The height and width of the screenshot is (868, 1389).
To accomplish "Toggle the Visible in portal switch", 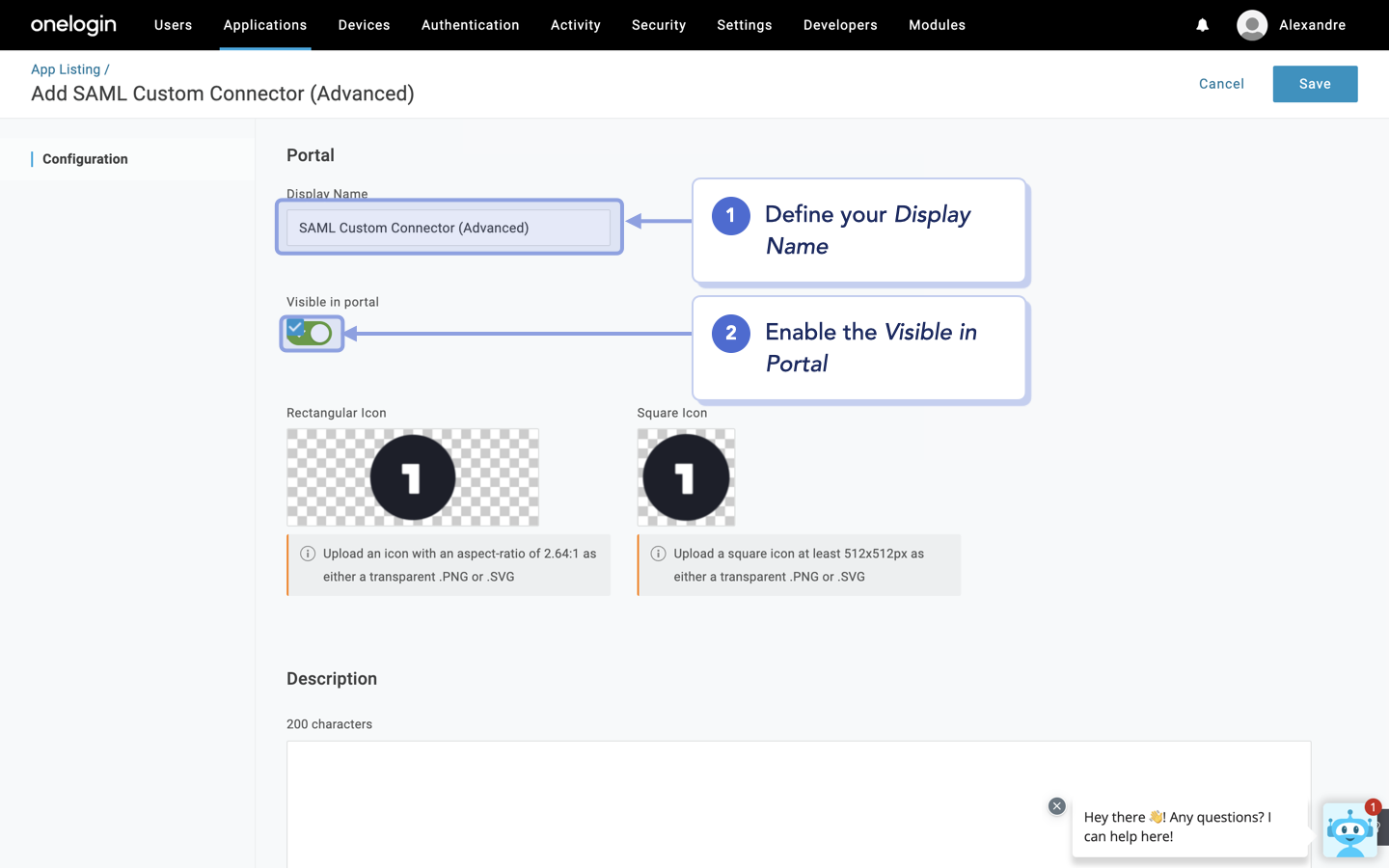I will [311, 334].
